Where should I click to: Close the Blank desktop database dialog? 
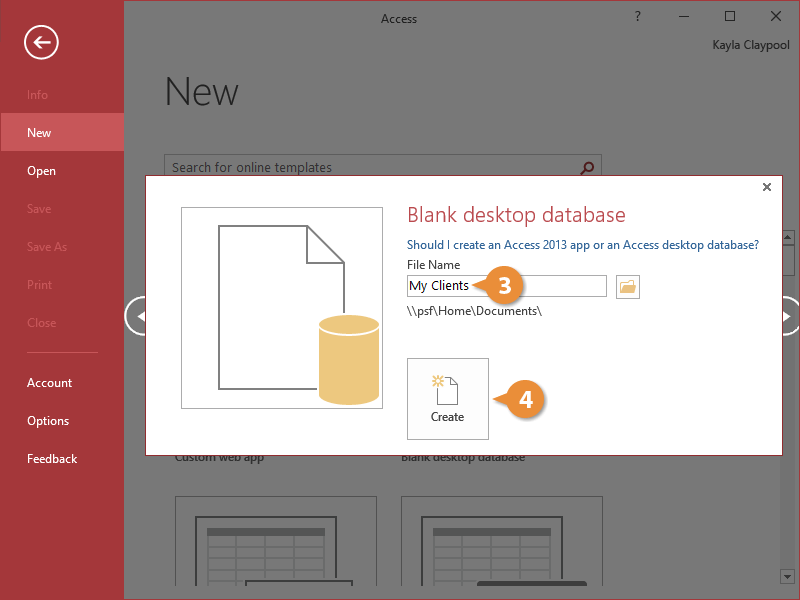[767, 187]
